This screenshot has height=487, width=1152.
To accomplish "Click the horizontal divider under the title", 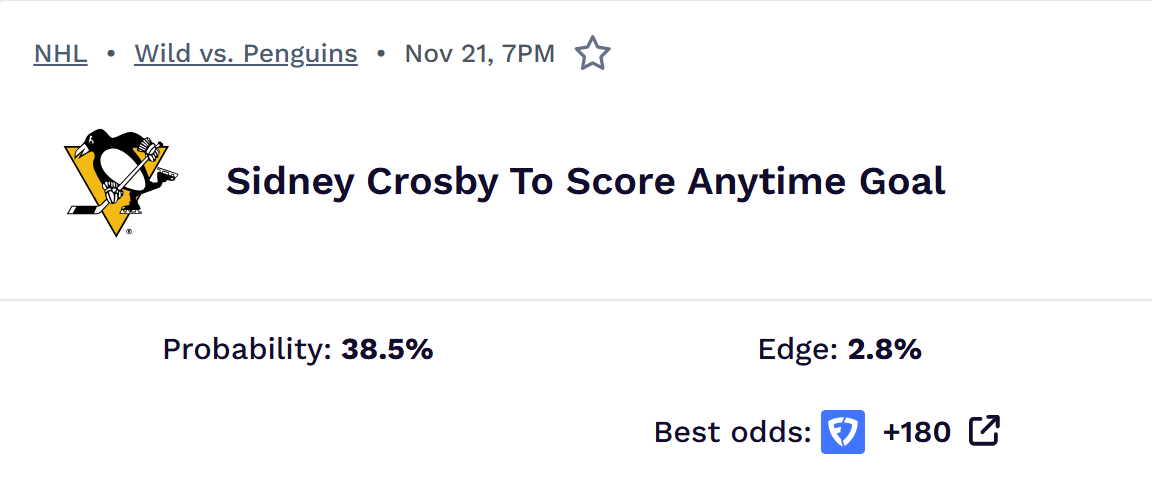I will tap(576, 299).
